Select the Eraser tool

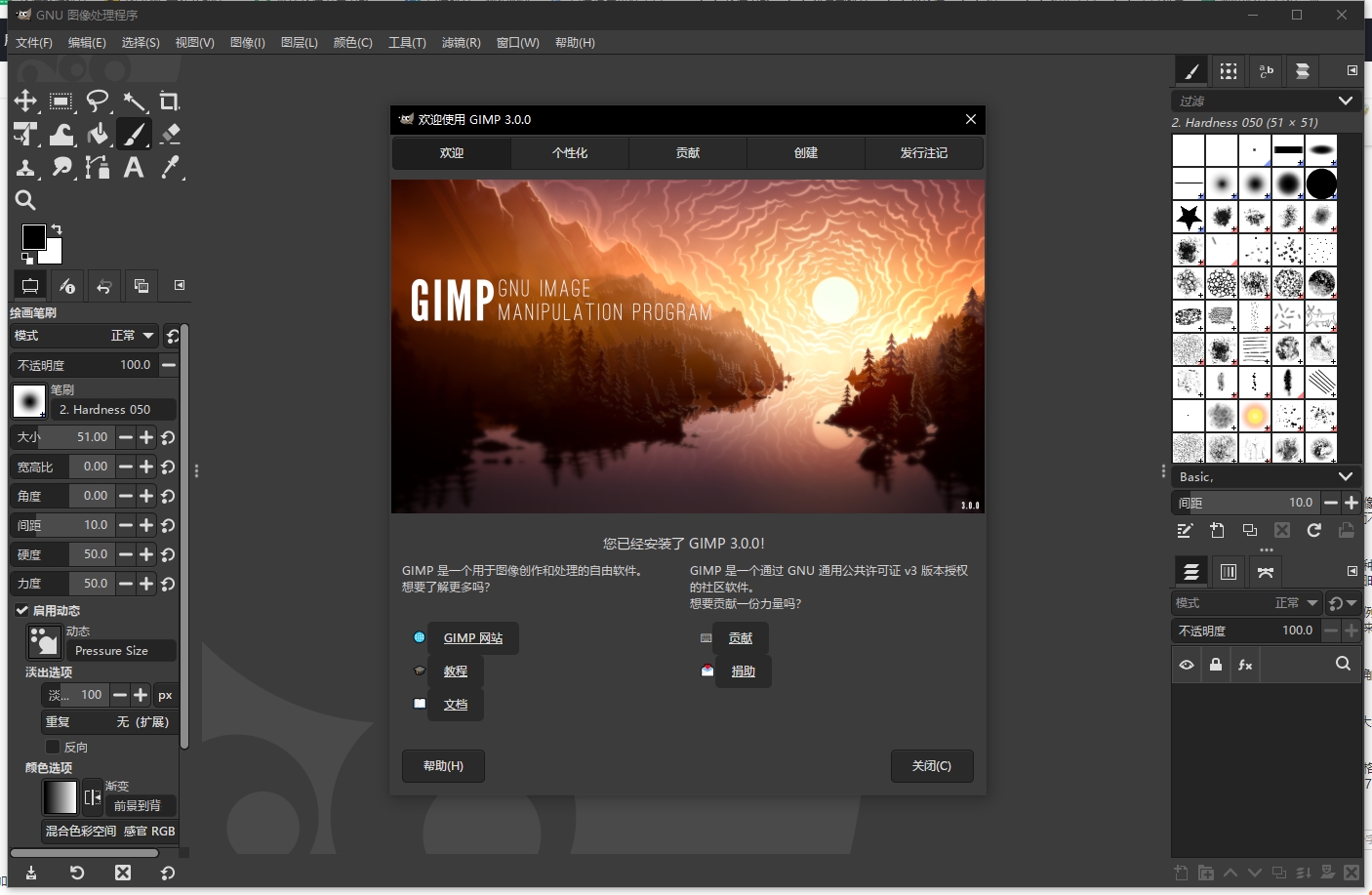click(x=170, y=134)
